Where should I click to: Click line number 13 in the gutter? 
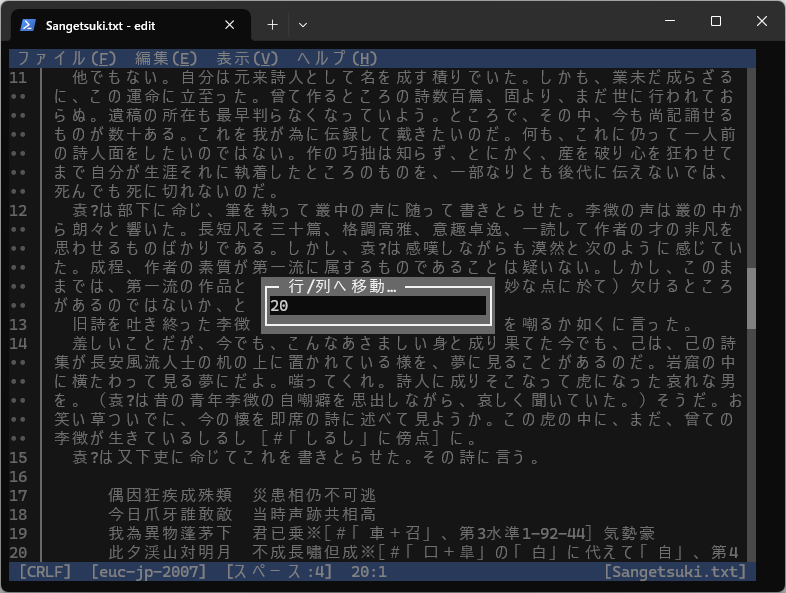pyautogui.click(x=18, y=325)
